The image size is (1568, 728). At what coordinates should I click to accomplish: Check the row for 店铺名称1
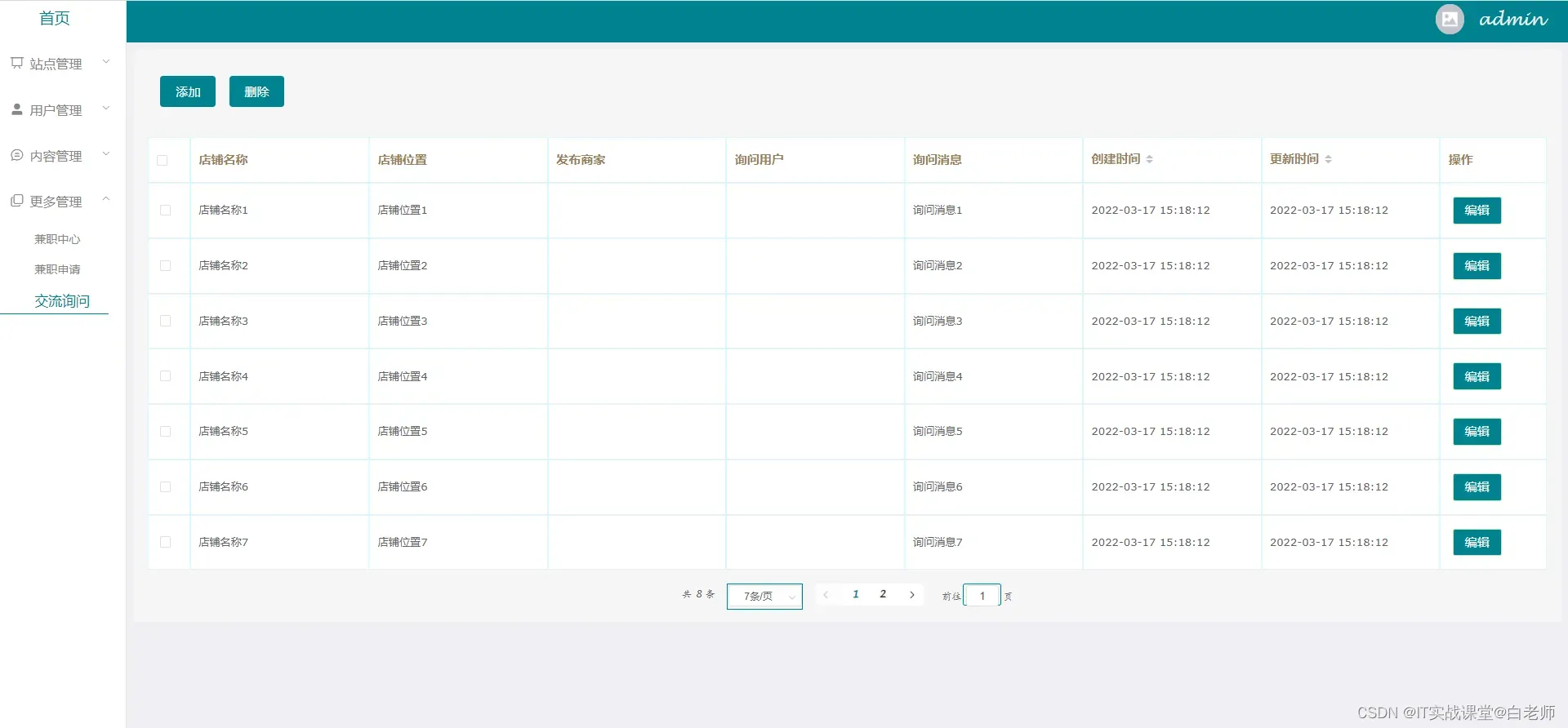pos(165,210)
